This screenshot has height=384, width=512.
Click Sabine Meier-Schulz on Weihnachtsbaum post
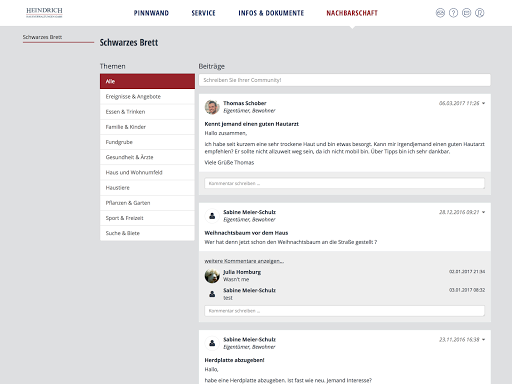(249, 212)
